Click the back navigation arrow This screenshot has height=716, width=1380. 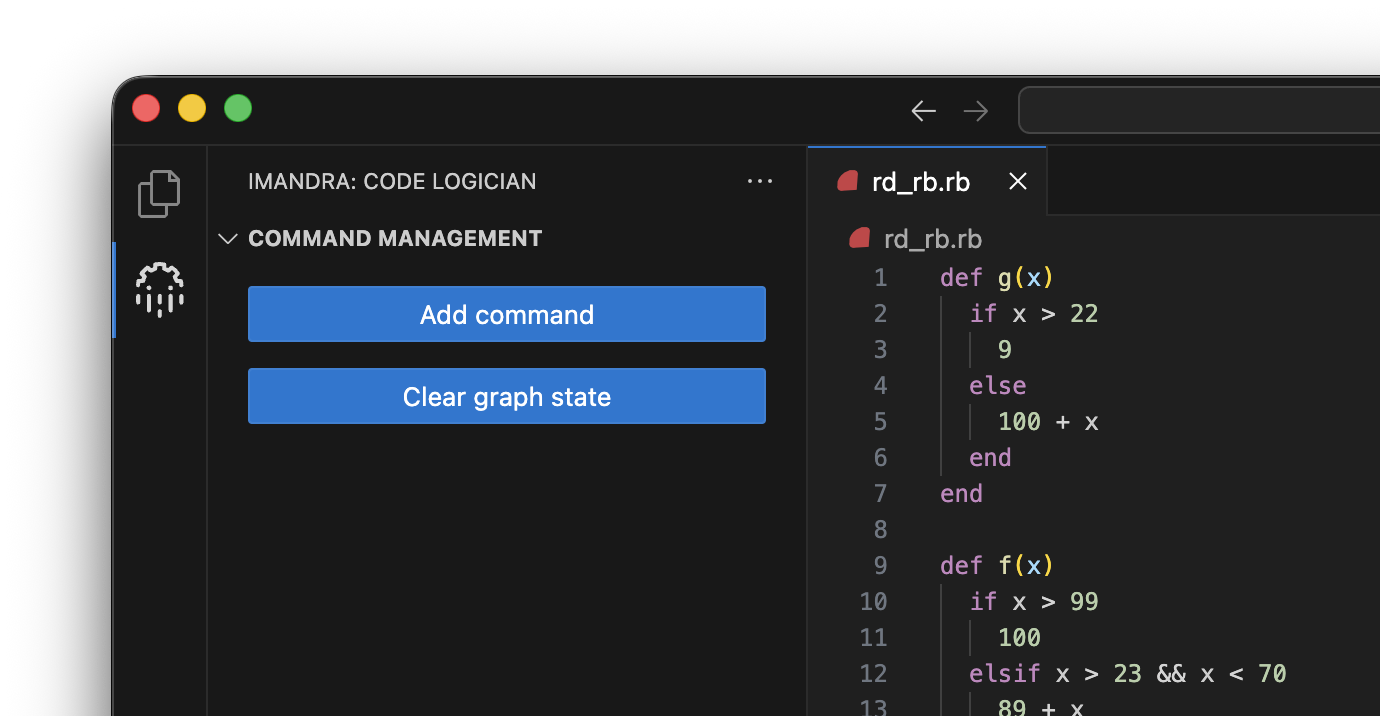click(x=922, y=110)
